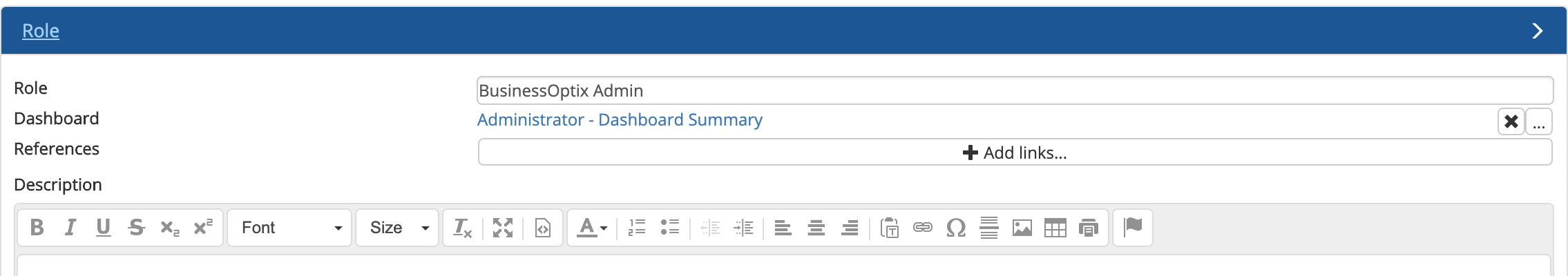Screen dimensions: 1568x276
Task: Toggle italic text style
Action: click(x=70, y=228)
